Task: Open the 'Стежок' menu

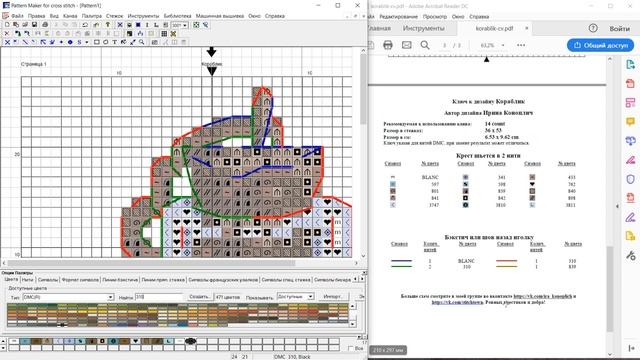Action: 114,16
